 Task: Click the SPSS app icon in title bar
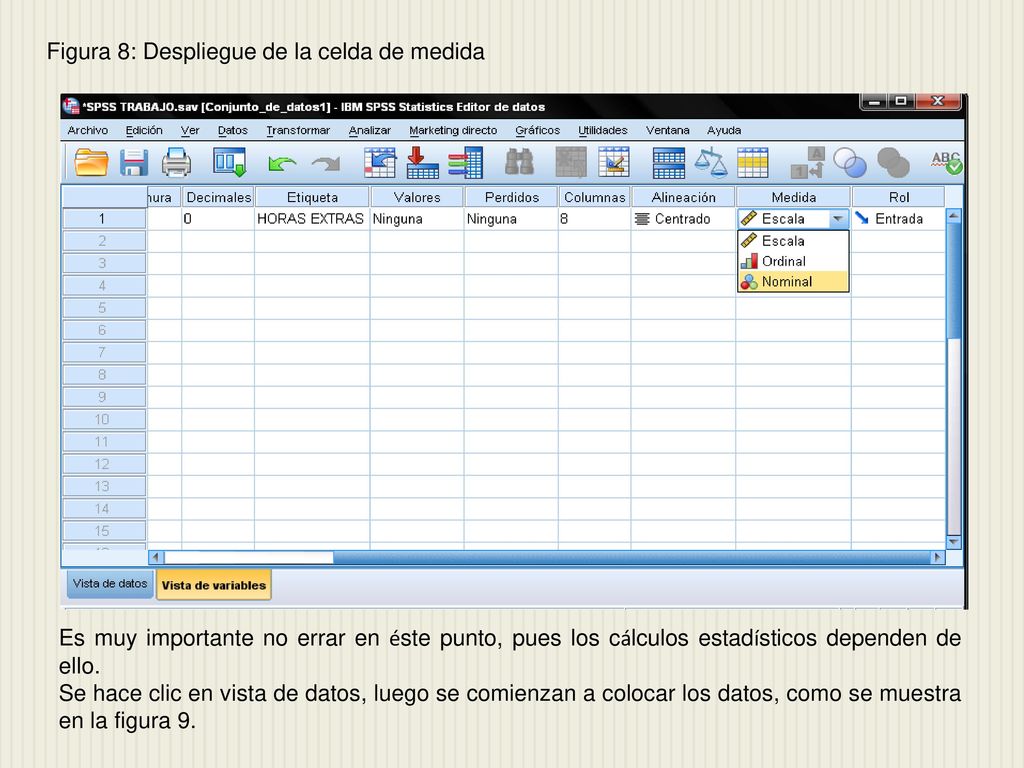(71, 106)
